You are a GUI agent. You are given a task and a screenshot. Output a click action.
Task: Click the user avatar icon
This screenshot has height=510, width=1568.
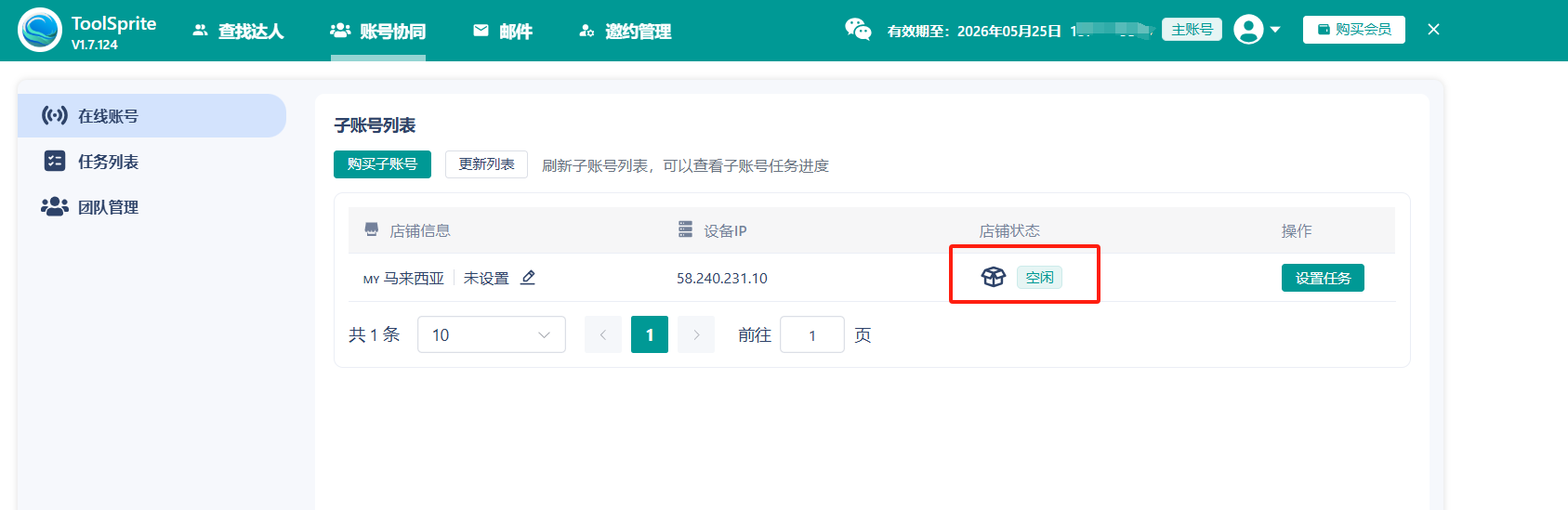point(1248,30)
